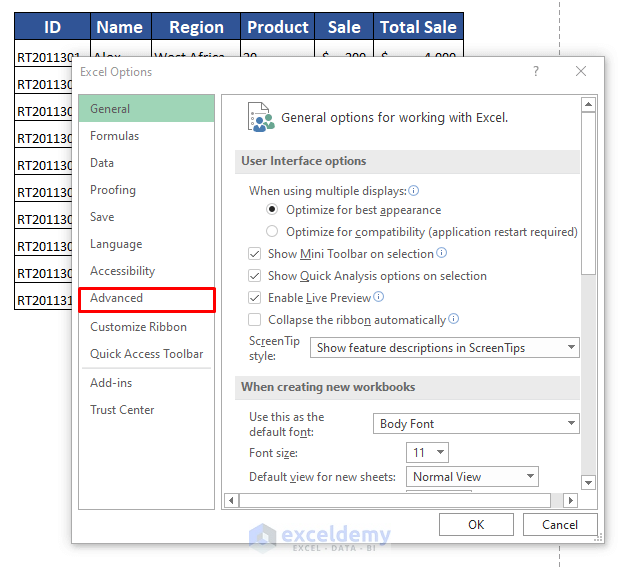Open the default font Body Font dropdown
Image resolution: width=640 pixels, height=570 pixels.
coord(476,423)
